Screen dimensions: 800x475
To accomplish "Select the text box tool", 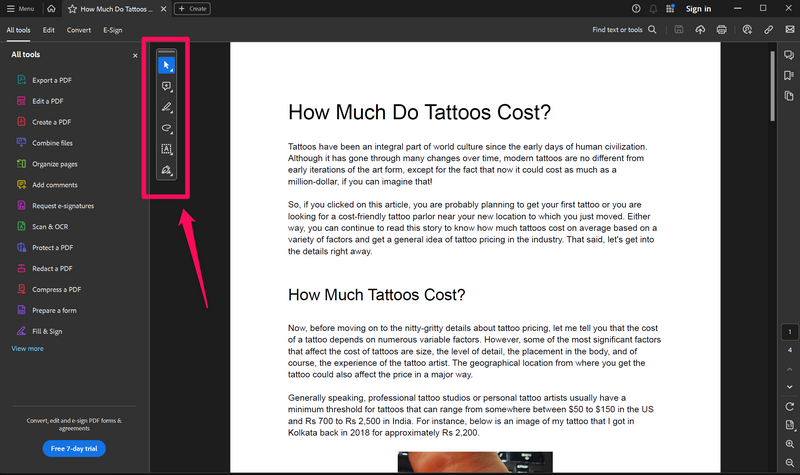I will pos(167,150).
